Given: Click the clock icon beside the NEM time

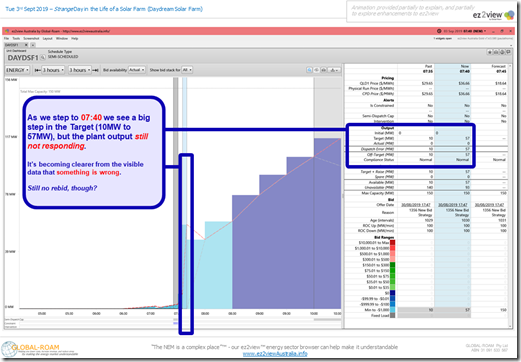Looking at the screenshot, I should point(439,31).
